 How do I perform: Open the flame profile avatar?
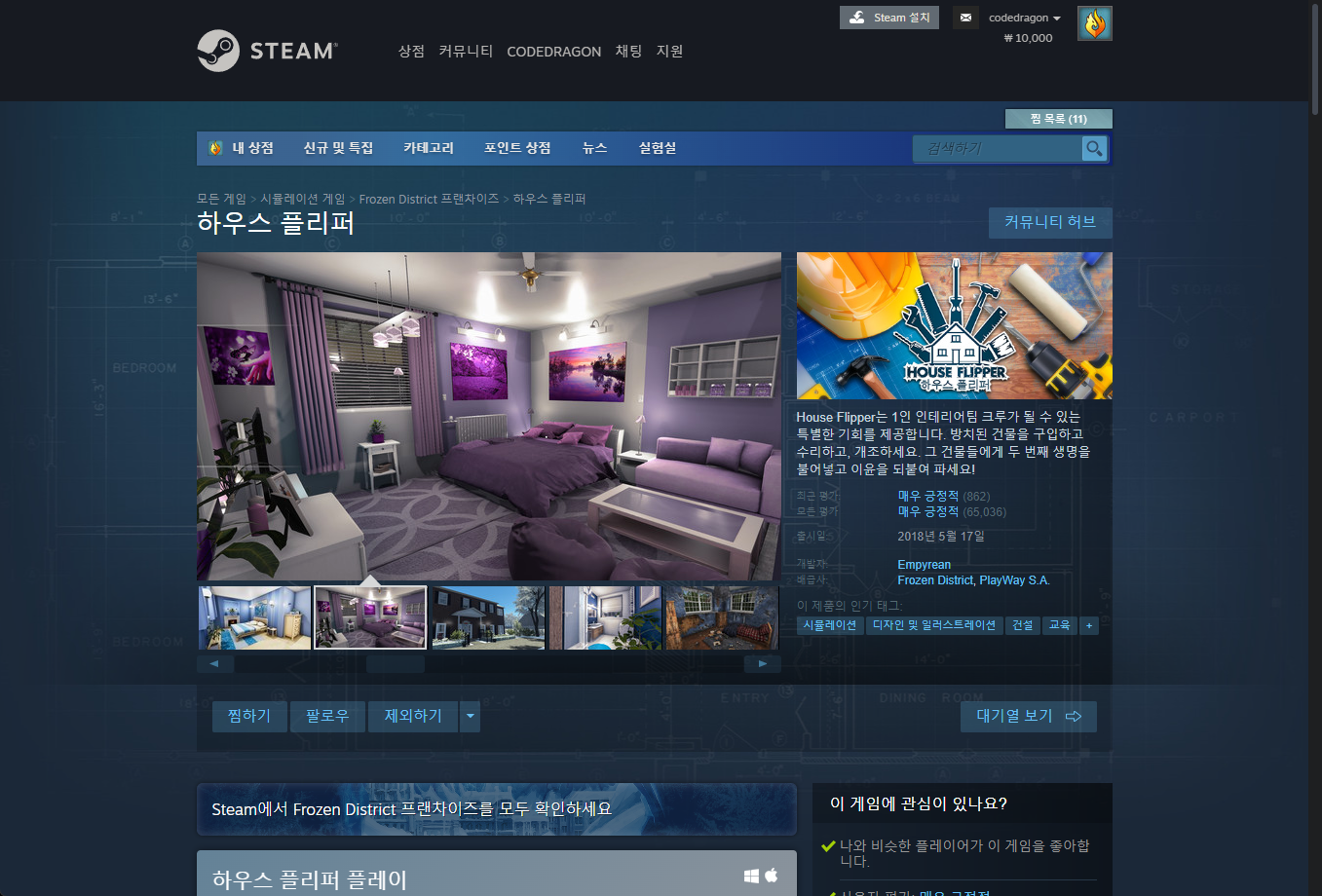click(1095, 23)
